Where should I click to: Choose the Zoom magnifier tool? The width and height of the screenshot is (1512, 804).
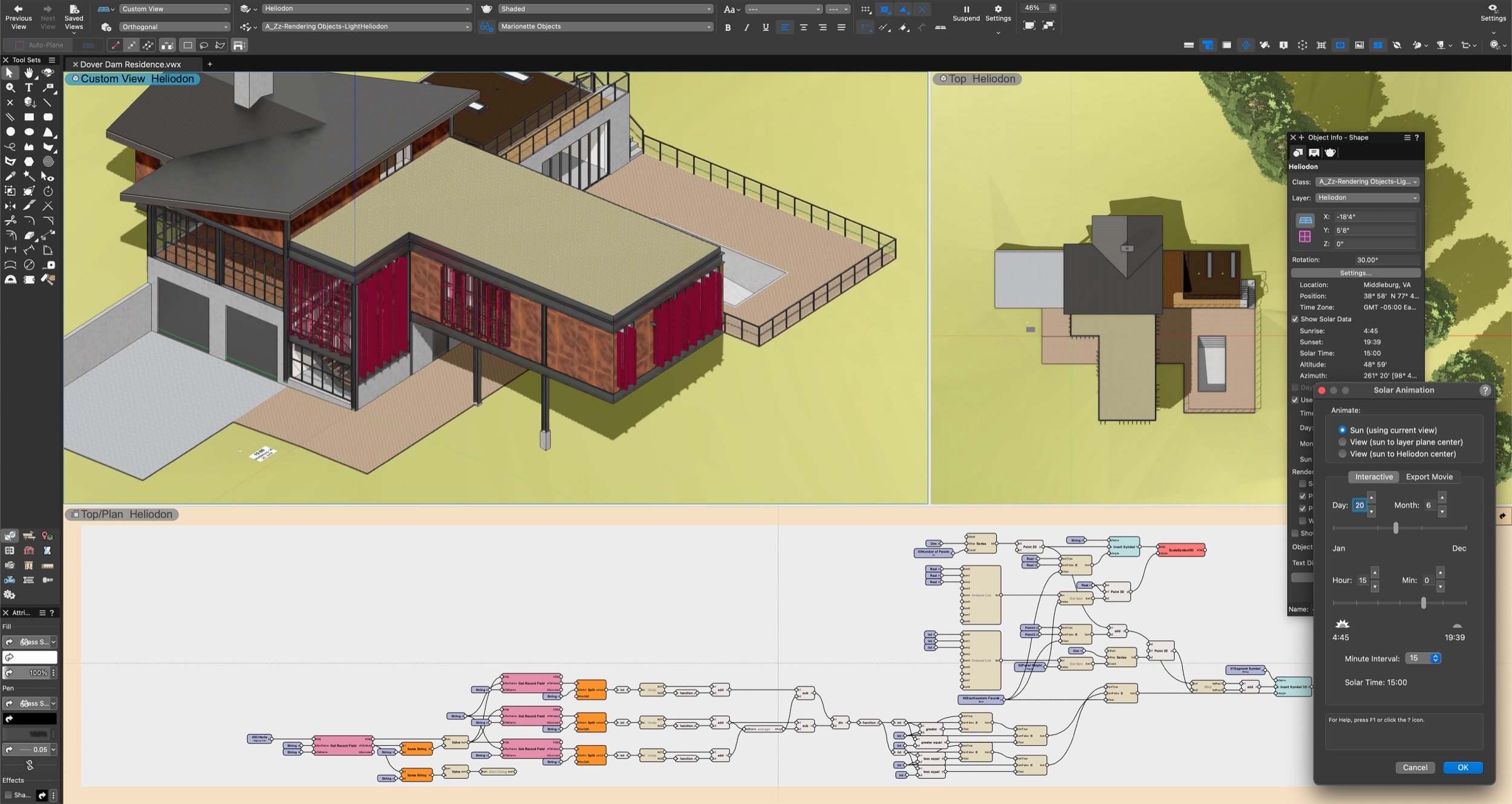tap(10, 88)
